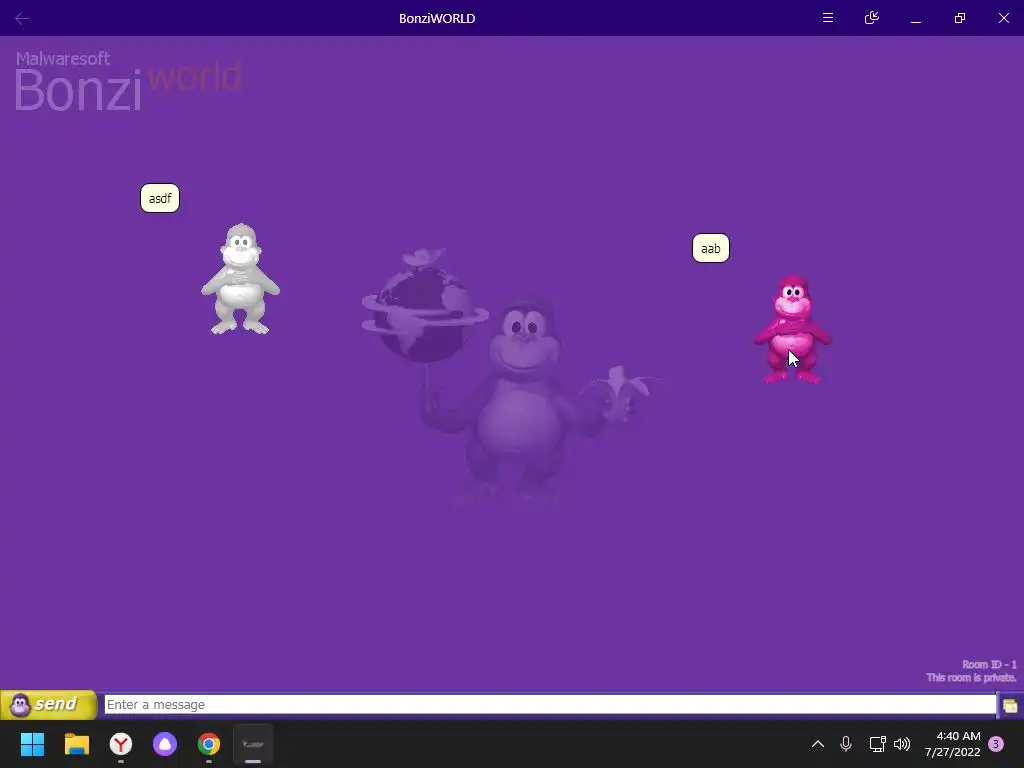Screen dimensions: 1024x768
Task: Click the asdf speech bubble
Action: (160, 198)
